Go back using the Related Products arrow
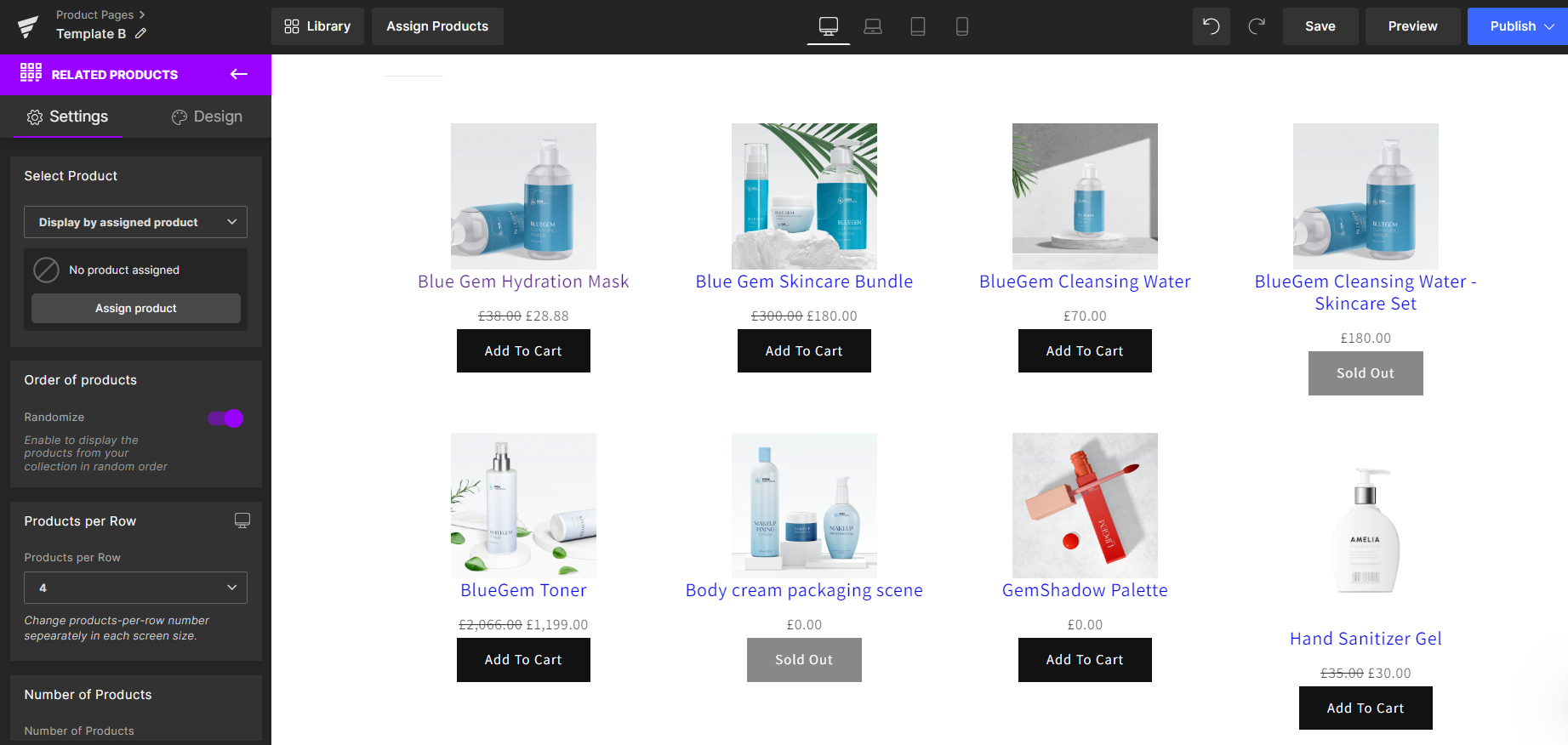Screen dimensions: 1568x745 tap(239, 74)
